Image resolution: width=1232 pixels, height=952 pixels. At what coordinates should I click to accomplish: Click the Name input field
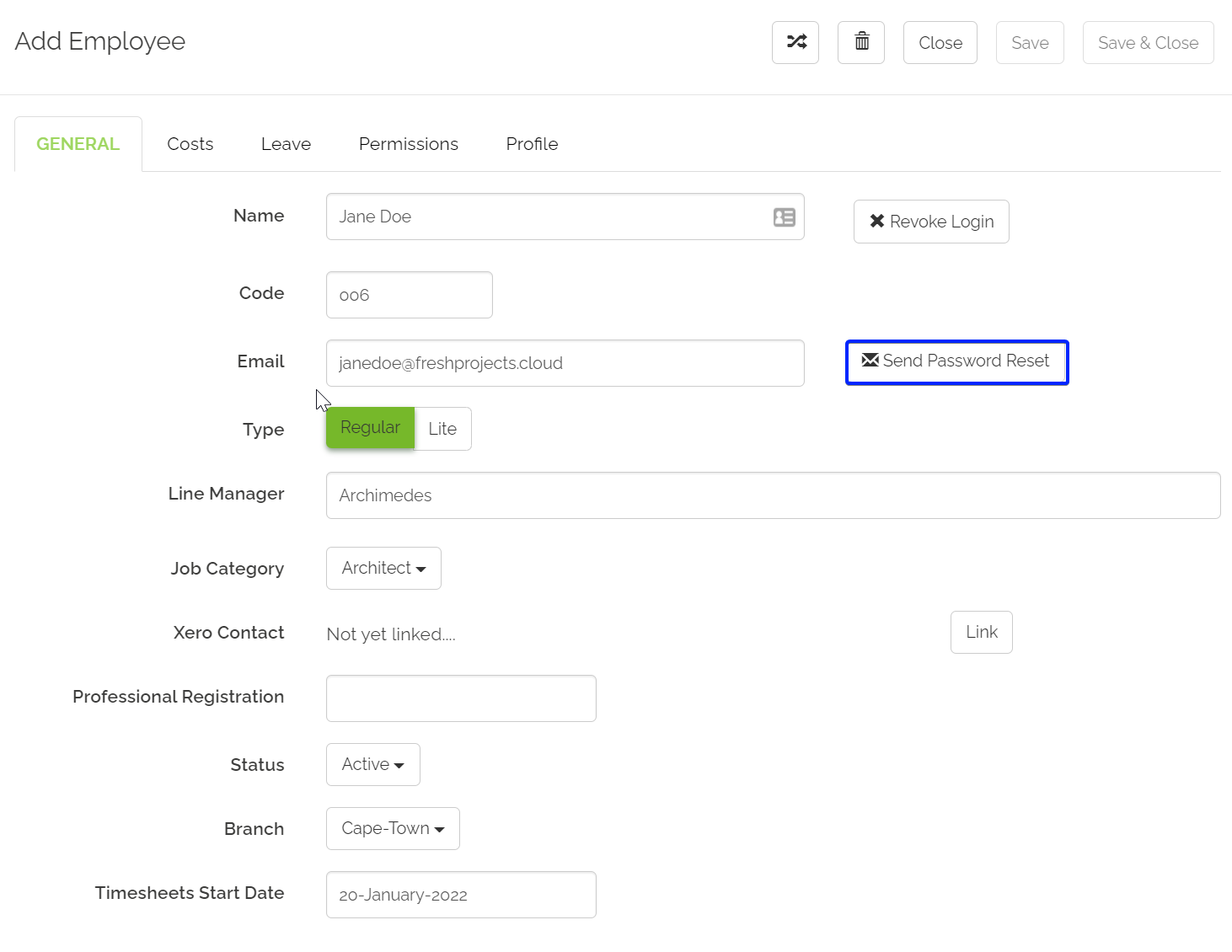(x=565, y=217)
